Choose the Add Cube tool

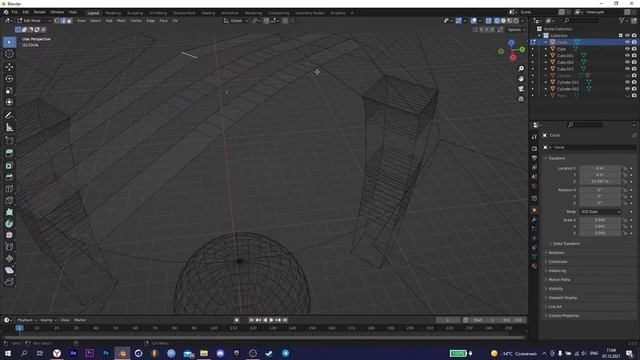9,140
